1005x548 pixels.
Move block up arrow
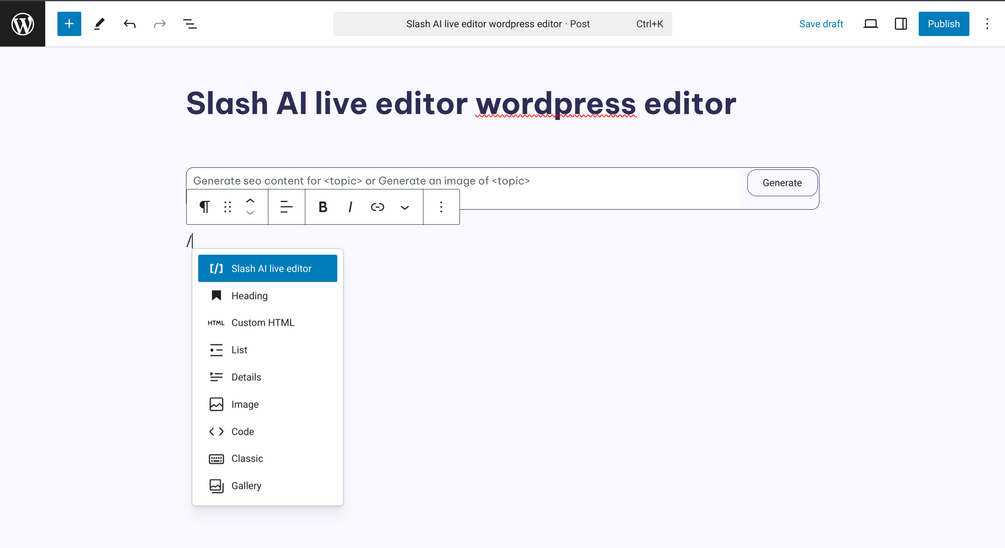click(x=250, y=201)
